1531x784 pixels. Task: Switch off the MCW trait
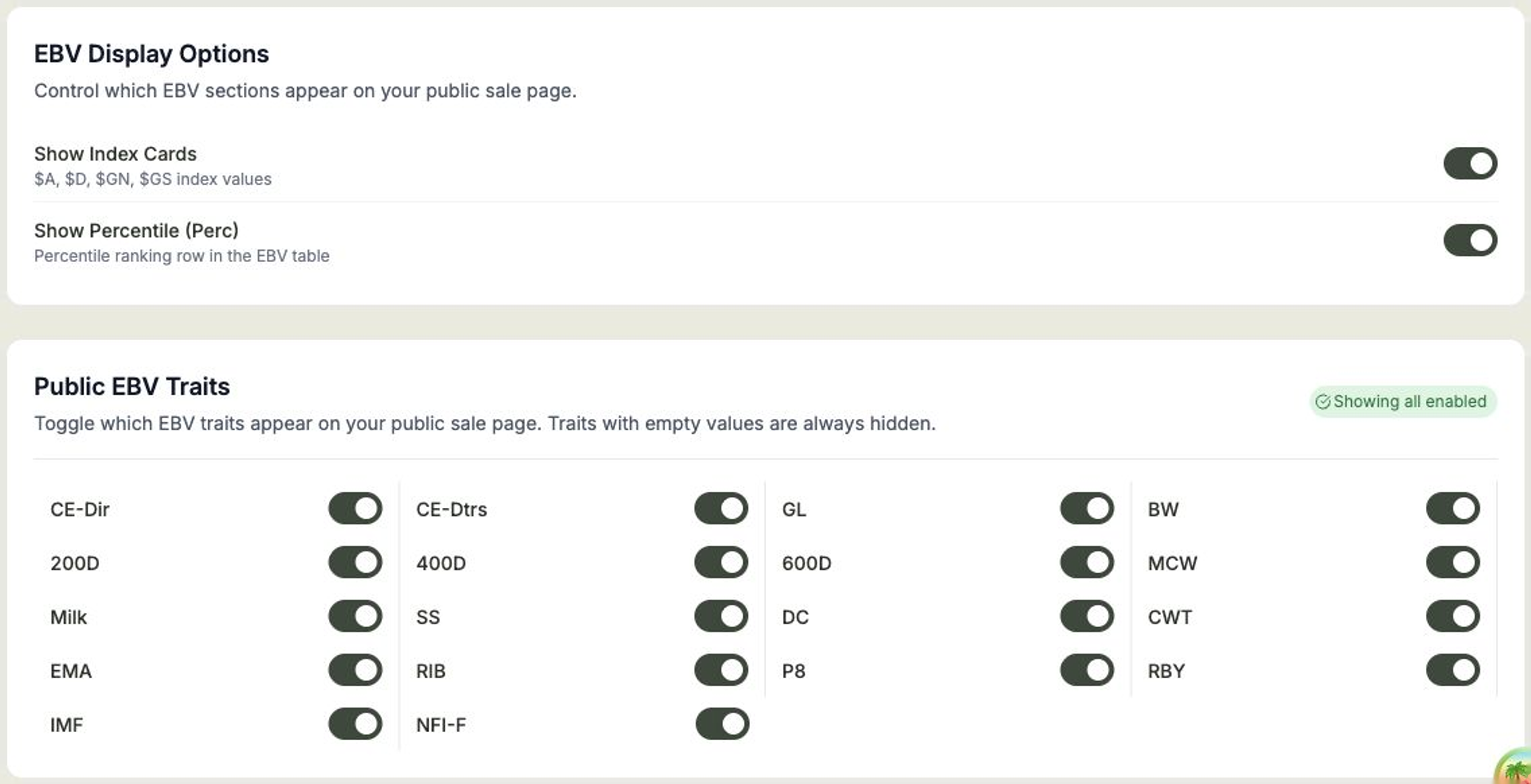click(1453, 562)
